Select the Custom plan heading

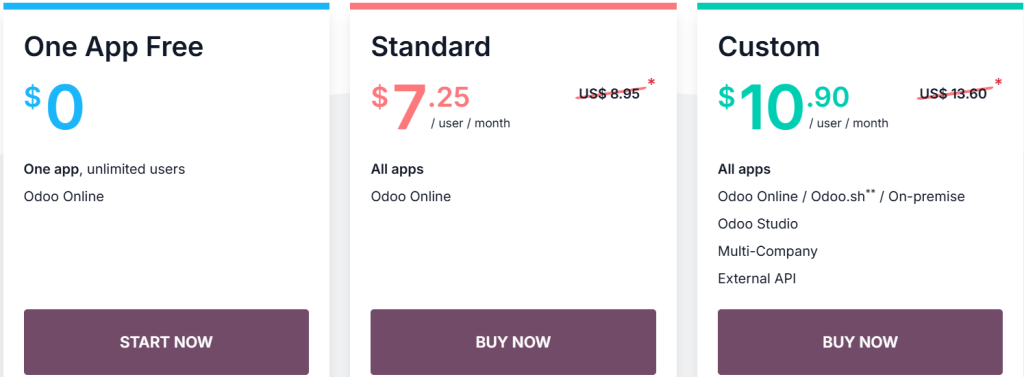pos(769,47)
